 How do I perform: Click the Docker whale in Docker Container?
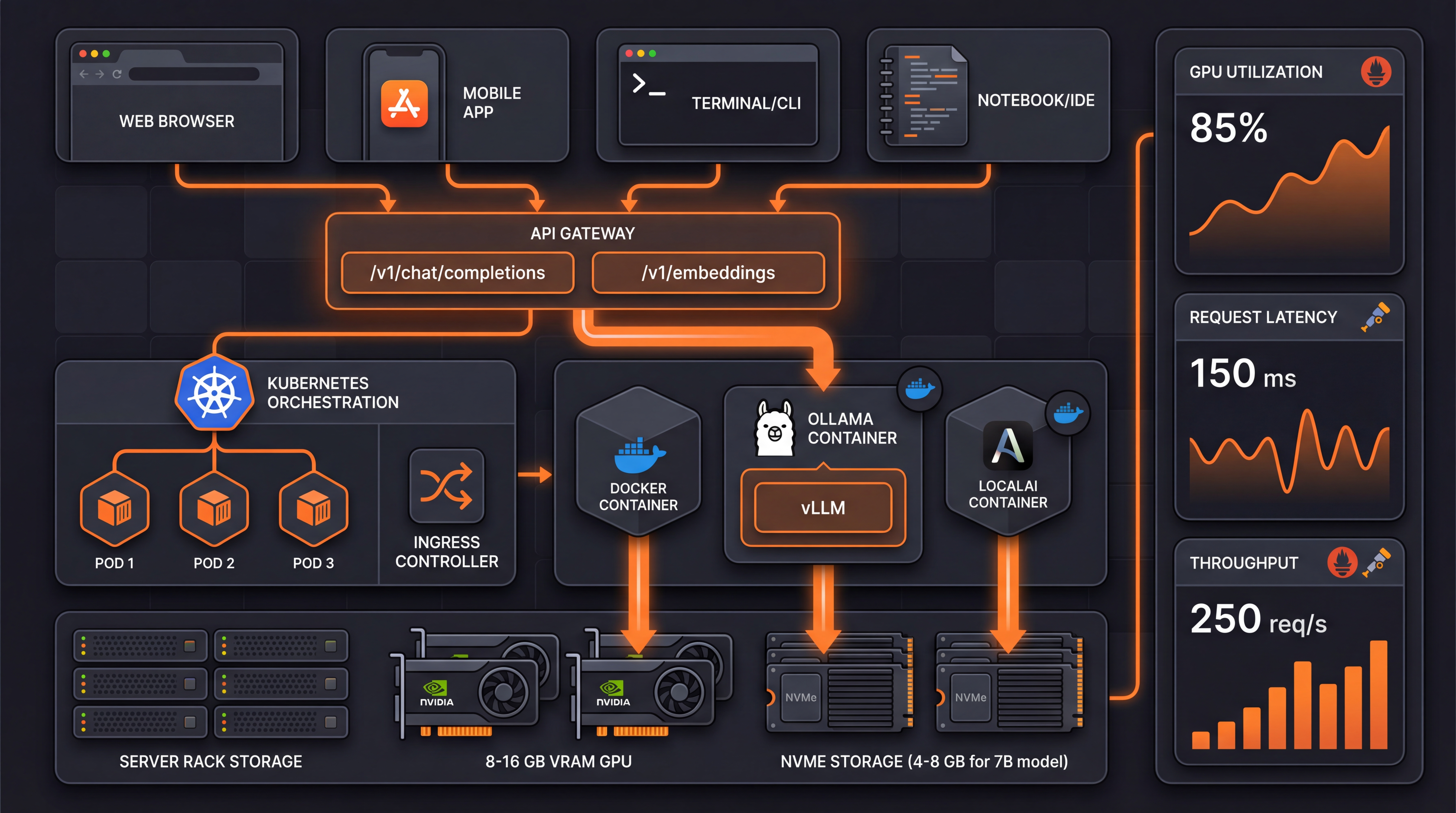point(640,456)
